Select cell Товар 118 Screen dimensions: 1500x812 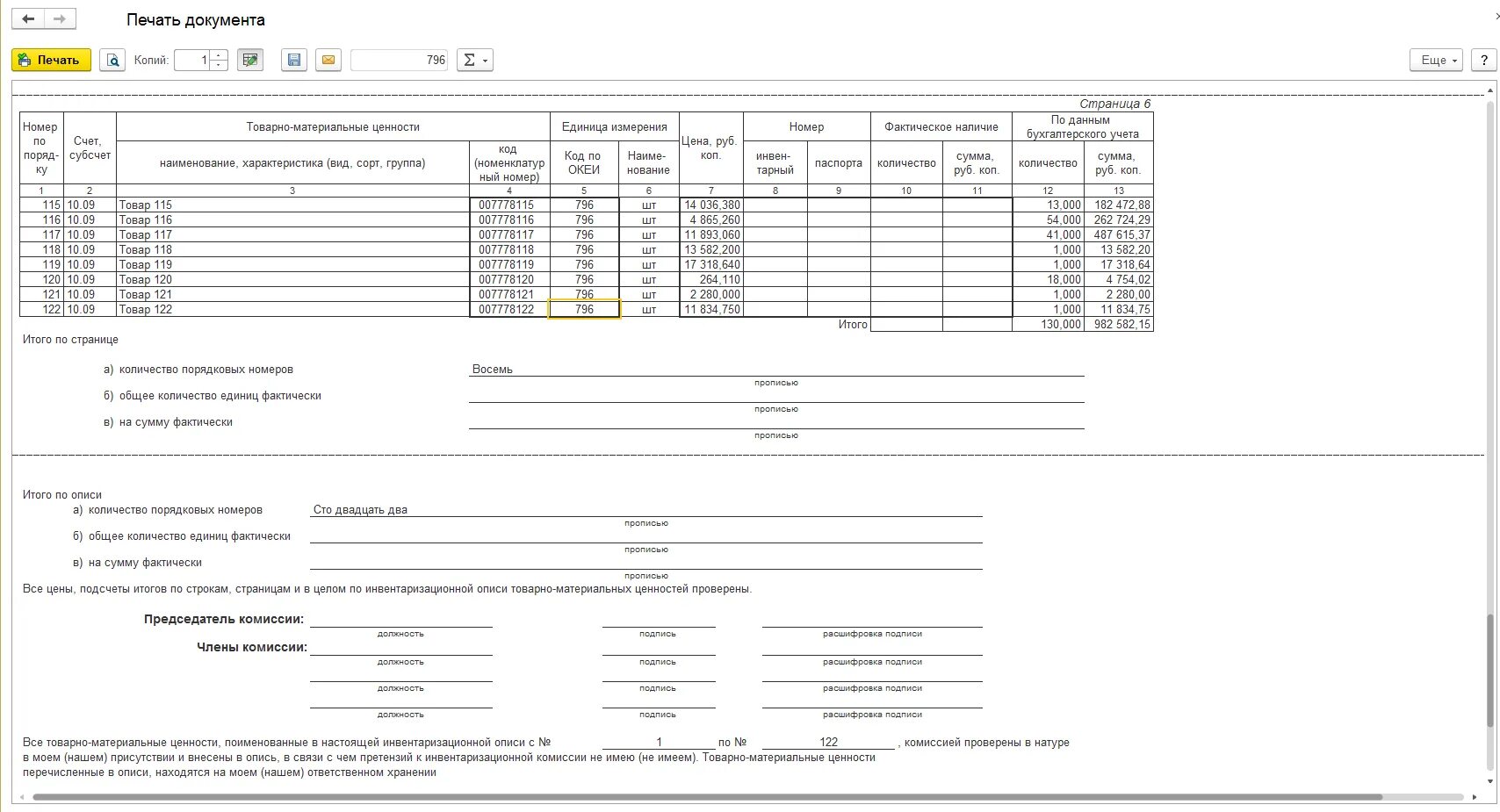293,249
